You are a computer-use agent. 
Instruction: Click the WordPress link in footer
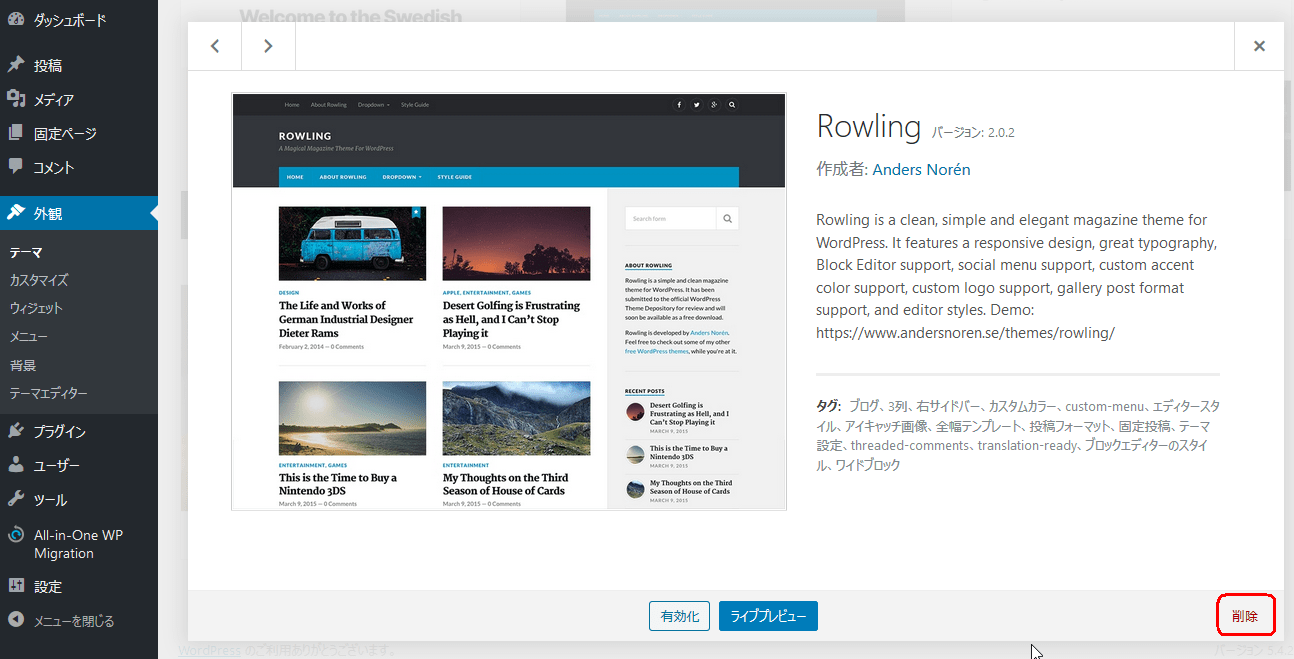pos(208,650)
